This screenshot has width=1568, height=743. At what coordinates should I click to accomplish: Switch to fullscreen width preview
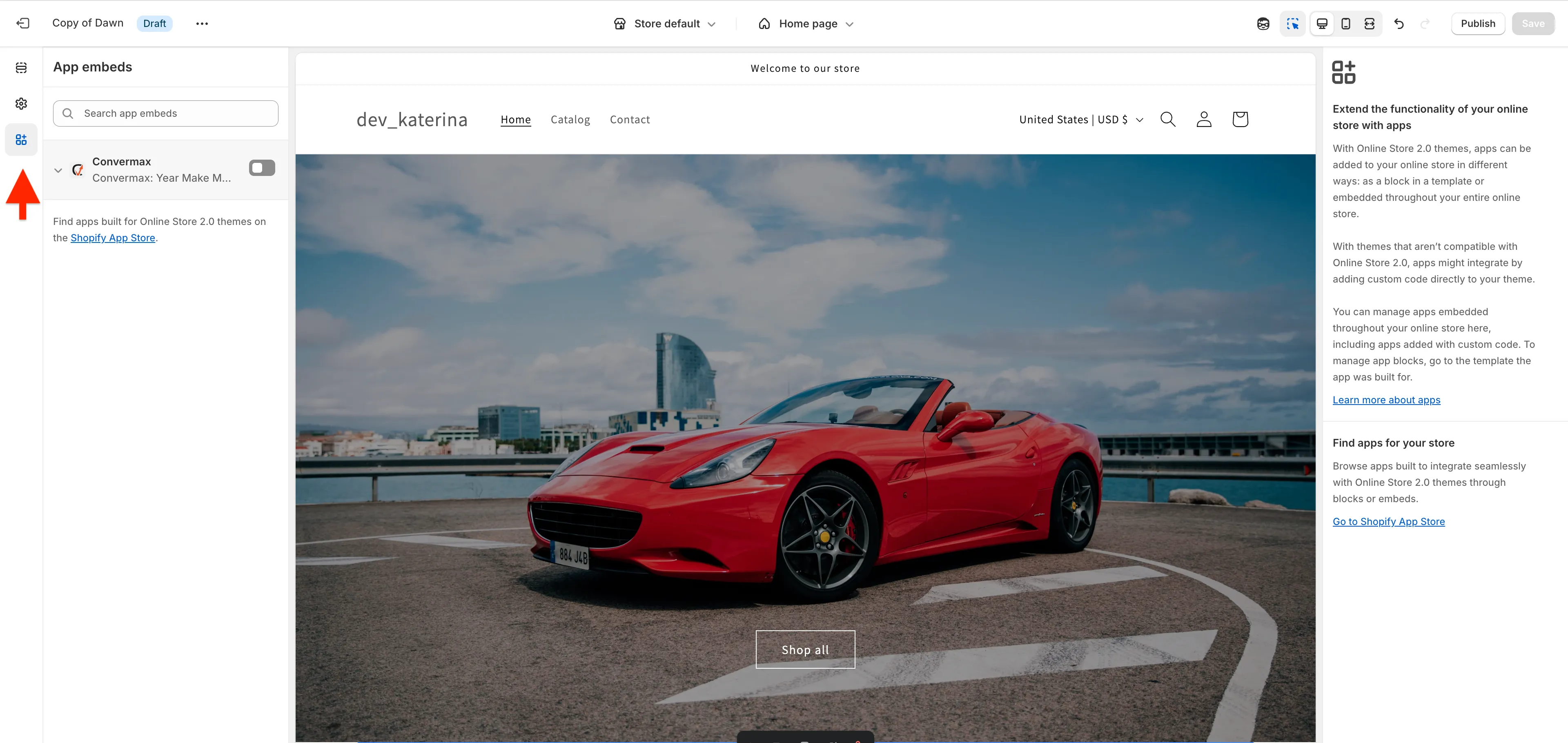(1370, 24)
